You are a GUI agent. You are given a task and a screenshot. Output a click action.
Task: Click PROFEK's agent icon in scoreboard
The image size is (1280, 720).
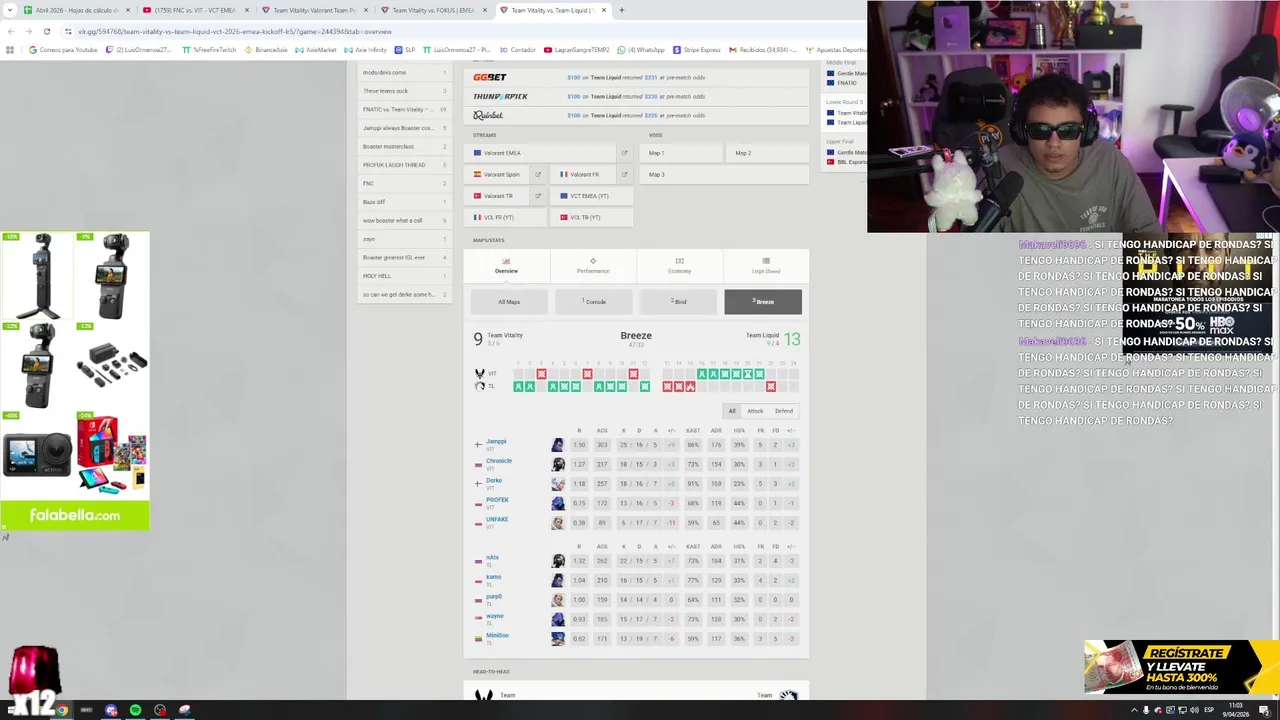(x=558, y=503)
